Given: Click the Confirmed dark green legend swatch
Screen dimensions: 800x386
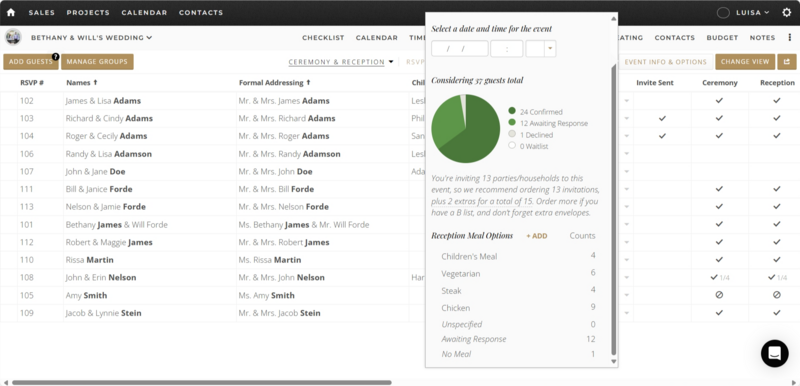Looking at the screenshot, I should (x=512, y=111).
